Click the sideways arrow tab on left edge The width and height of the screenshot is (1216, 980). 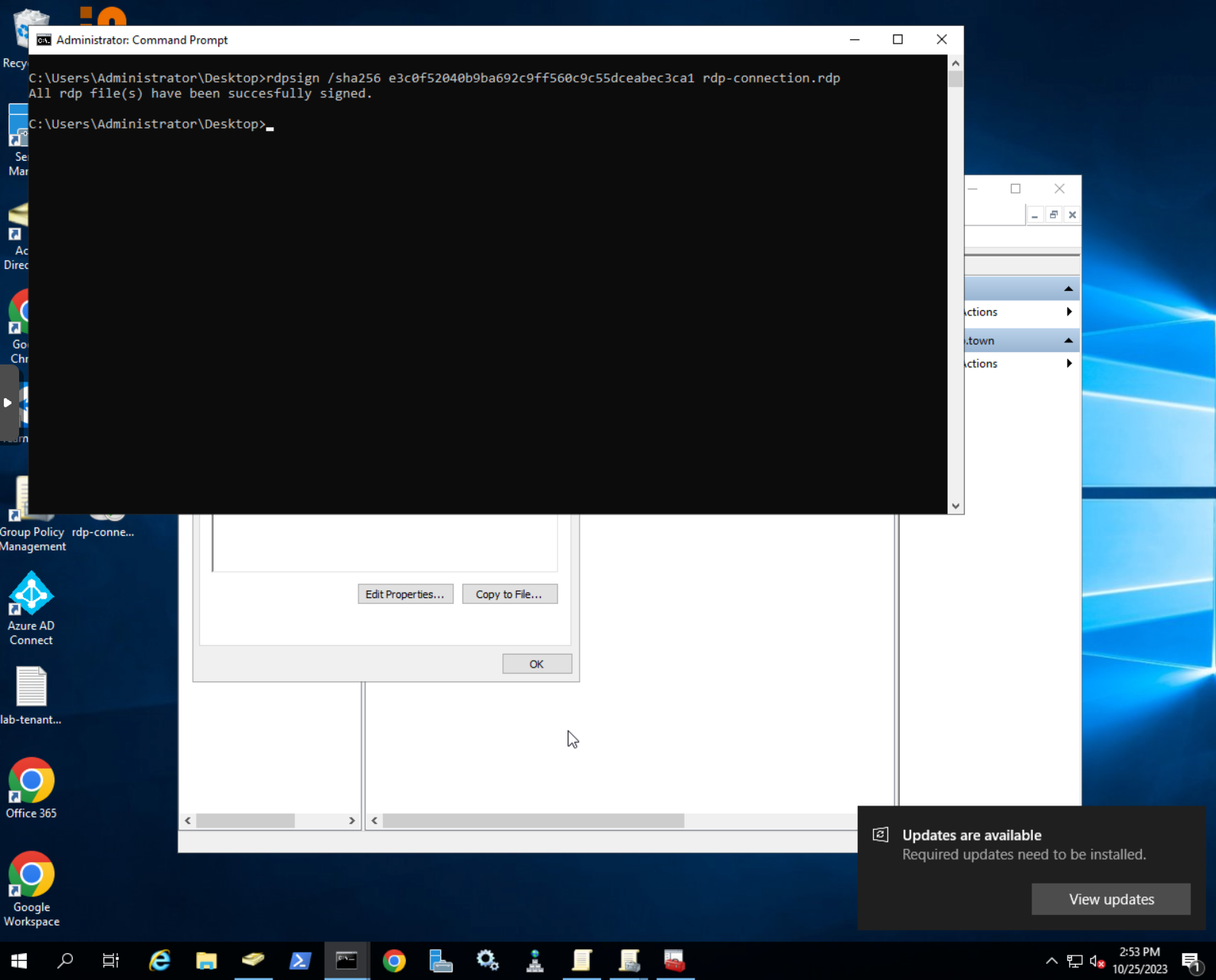pyautogui.click(x=8, y=403)
